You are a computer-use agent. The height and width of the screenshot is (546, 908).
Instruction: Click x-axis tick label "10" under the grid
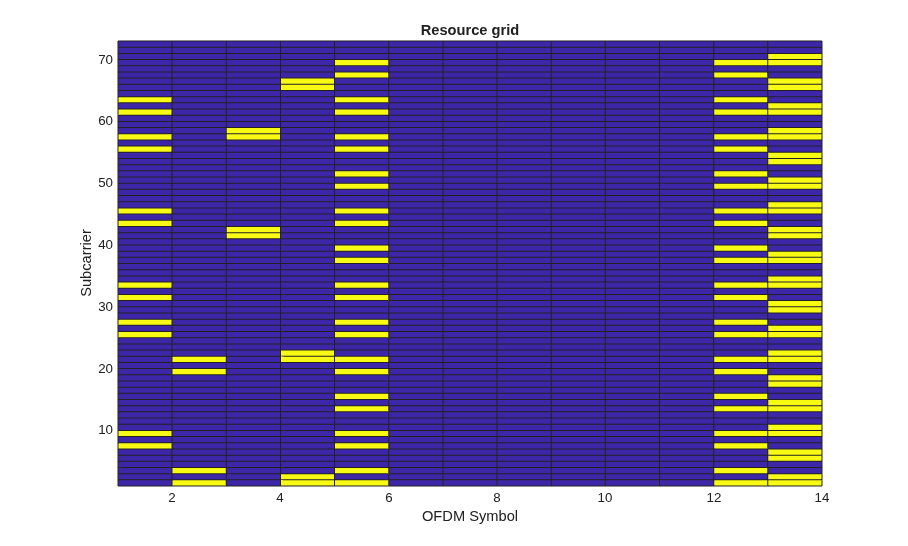[605, 498]
